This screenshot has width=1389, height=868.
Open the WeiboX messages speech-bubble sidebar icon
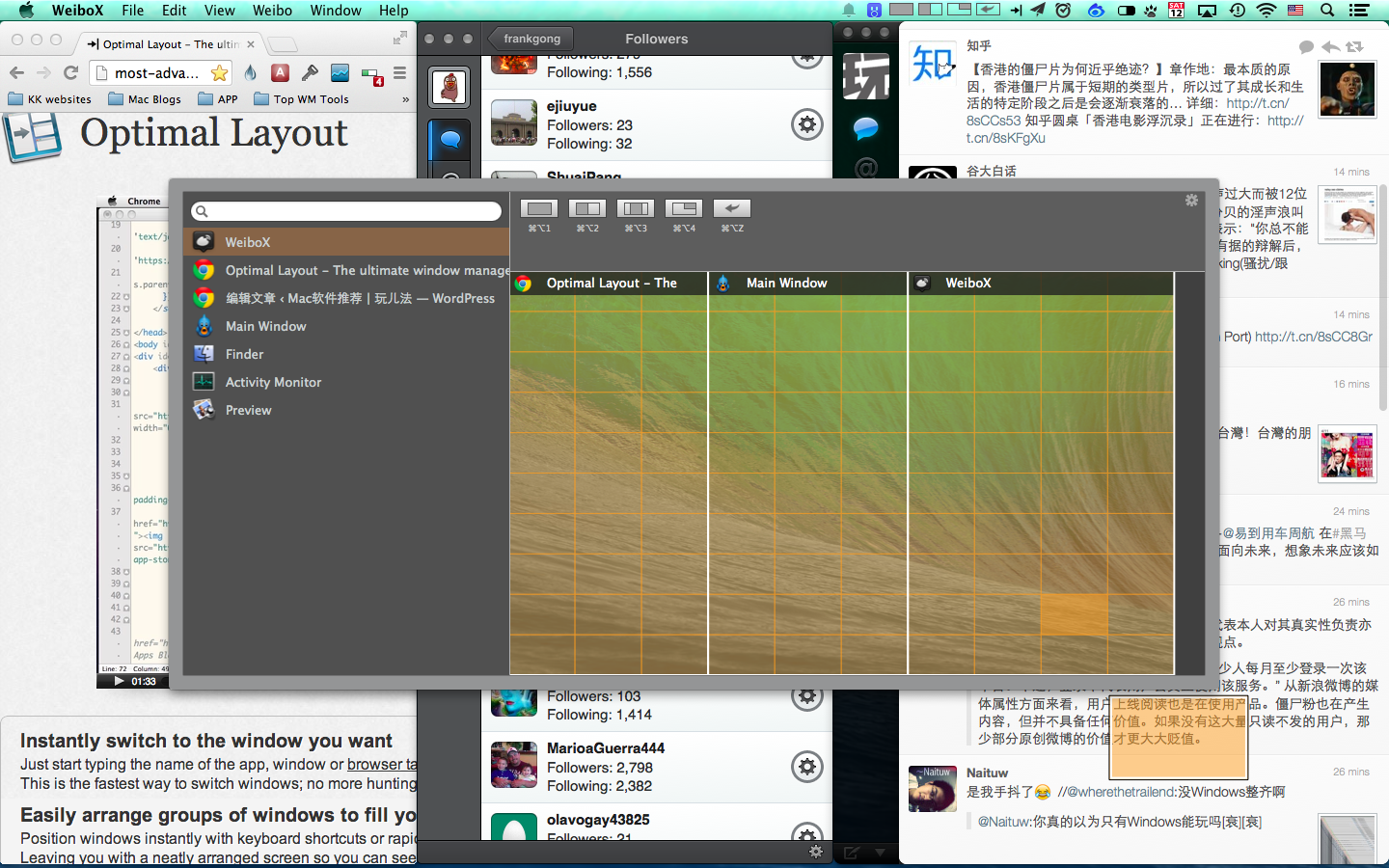tap(449, 140)
